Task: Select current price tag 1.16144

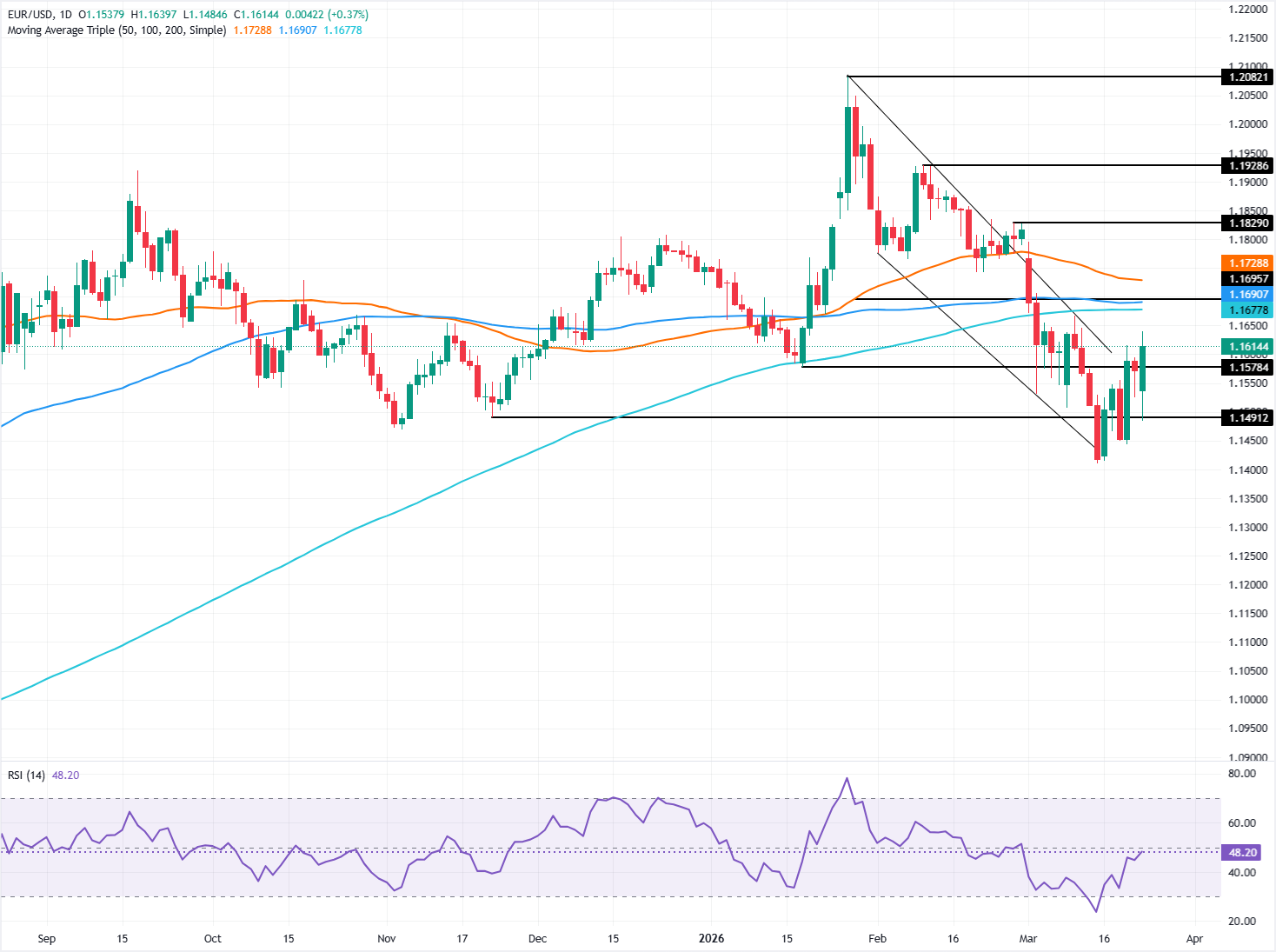Action: click(x=1248, y=346)
